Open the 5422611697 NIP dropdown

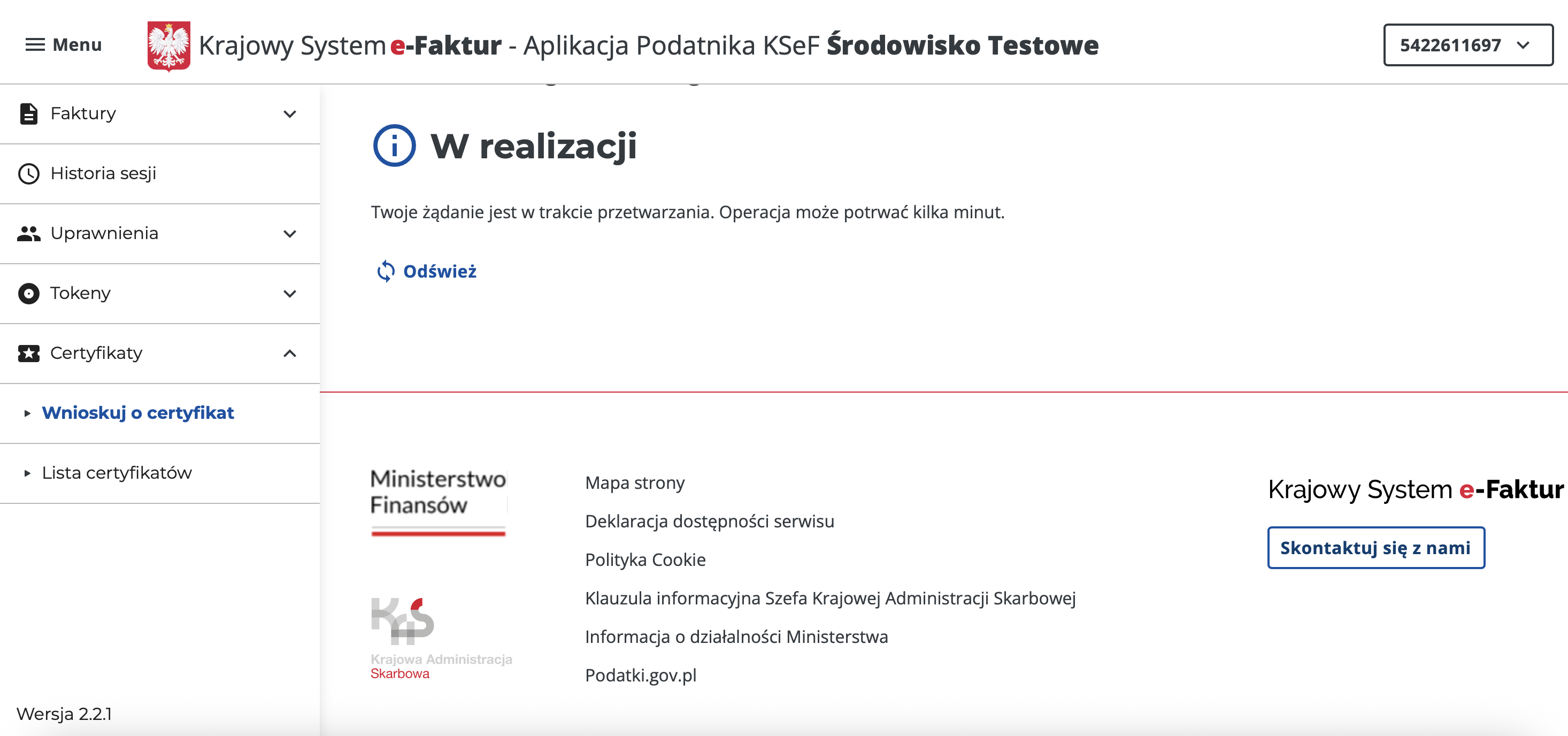1467,45
